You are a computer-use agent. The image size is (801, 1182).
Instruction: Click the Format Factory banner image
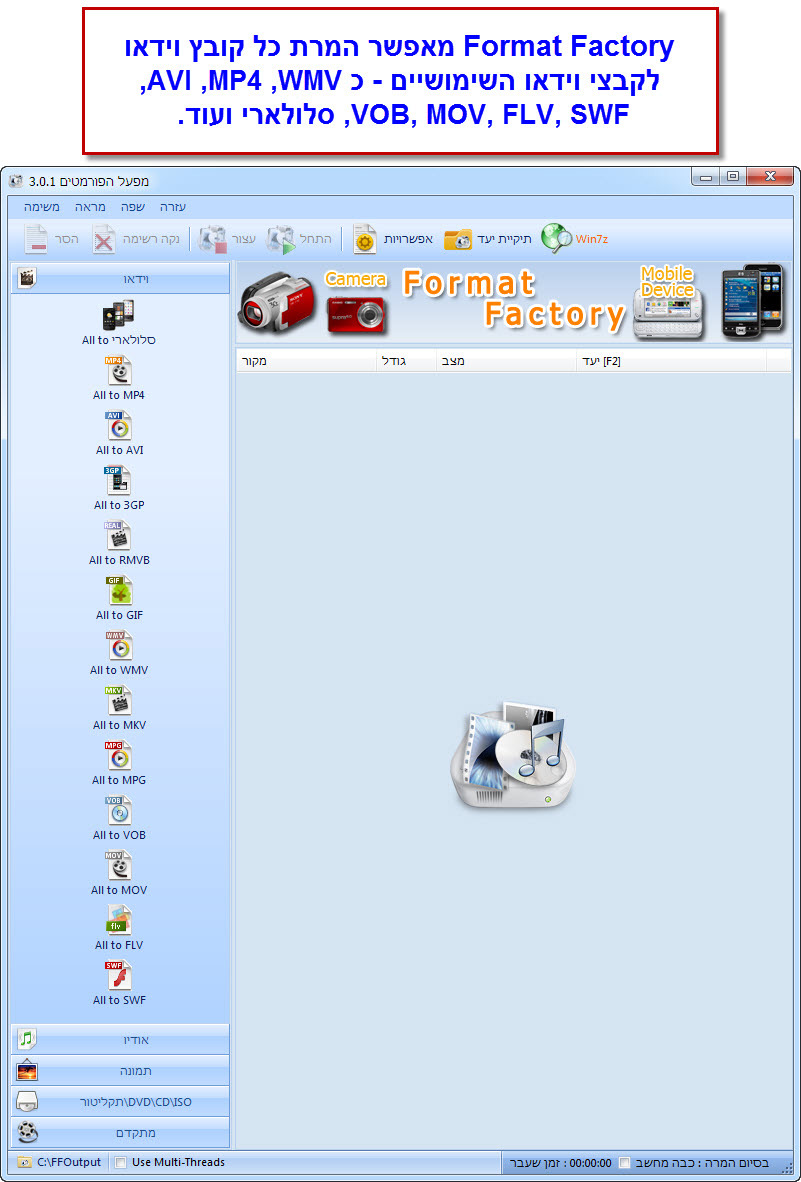point(512,302)
